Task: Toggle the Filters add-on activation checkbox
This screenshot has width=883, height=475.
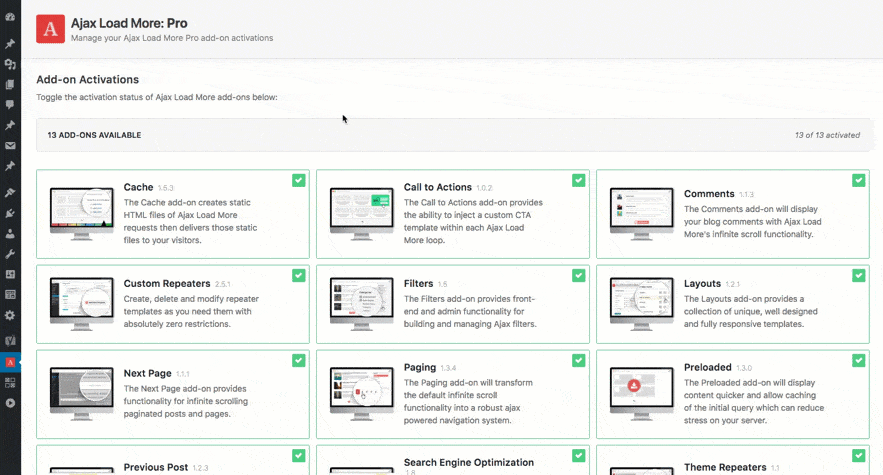Action: pos(579,276)
